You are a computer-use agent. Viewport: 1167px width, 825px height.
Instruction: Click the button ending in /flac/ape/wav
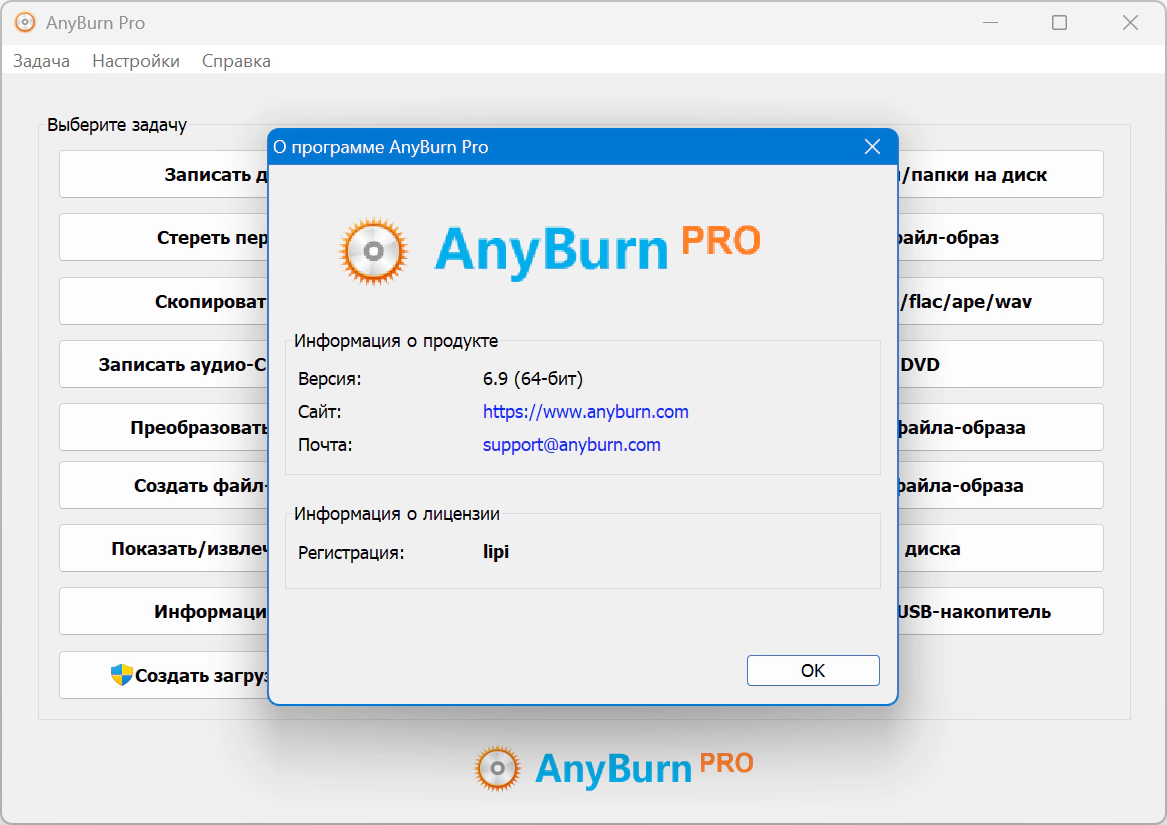[x=1001, y=302]
